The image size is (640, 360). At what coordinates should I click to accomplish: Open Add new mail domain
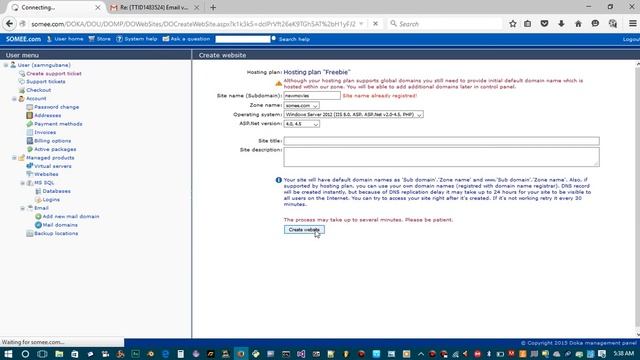pos(71,216)
